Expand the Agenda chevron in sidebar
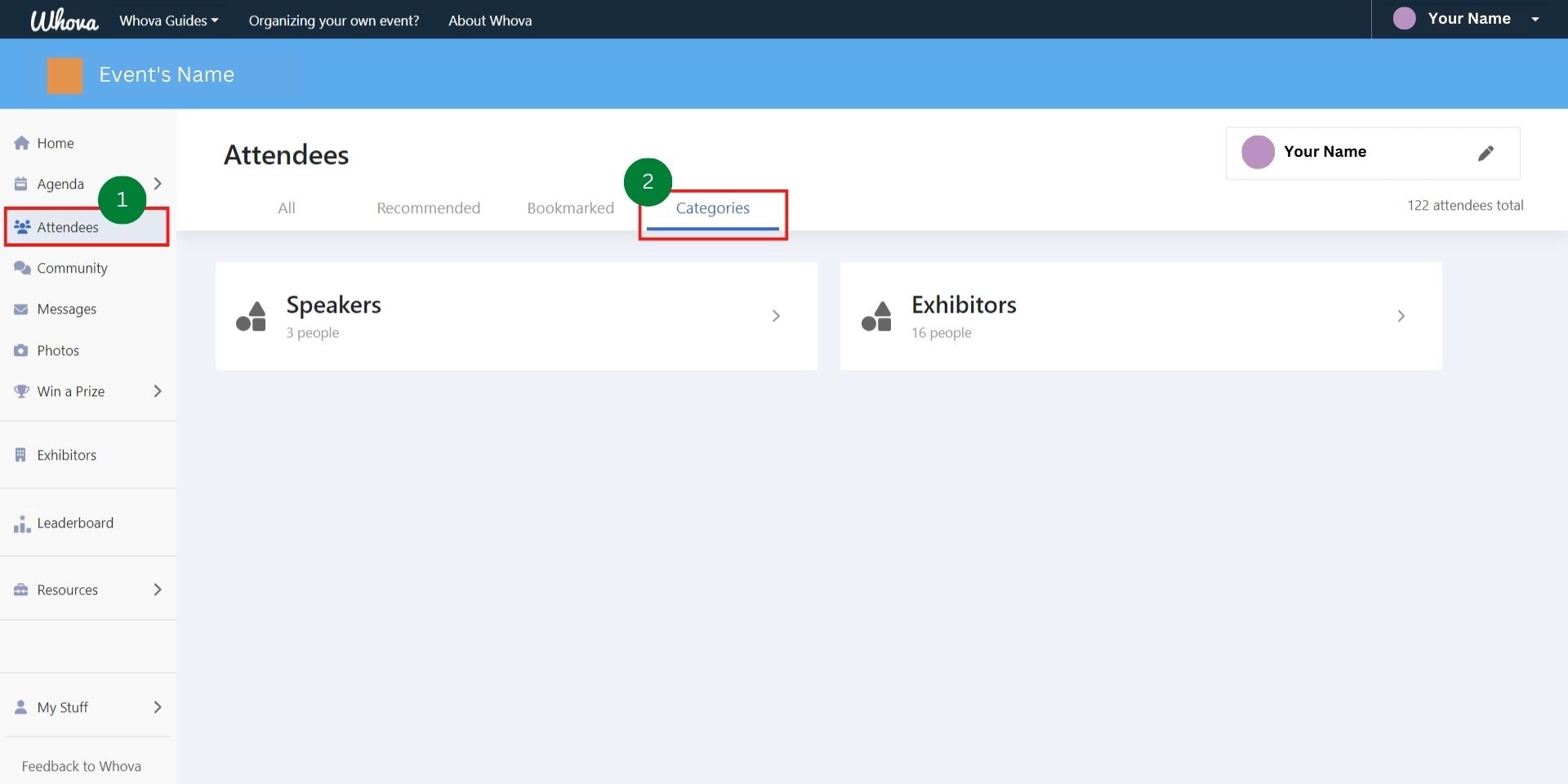 pos(158,184)
